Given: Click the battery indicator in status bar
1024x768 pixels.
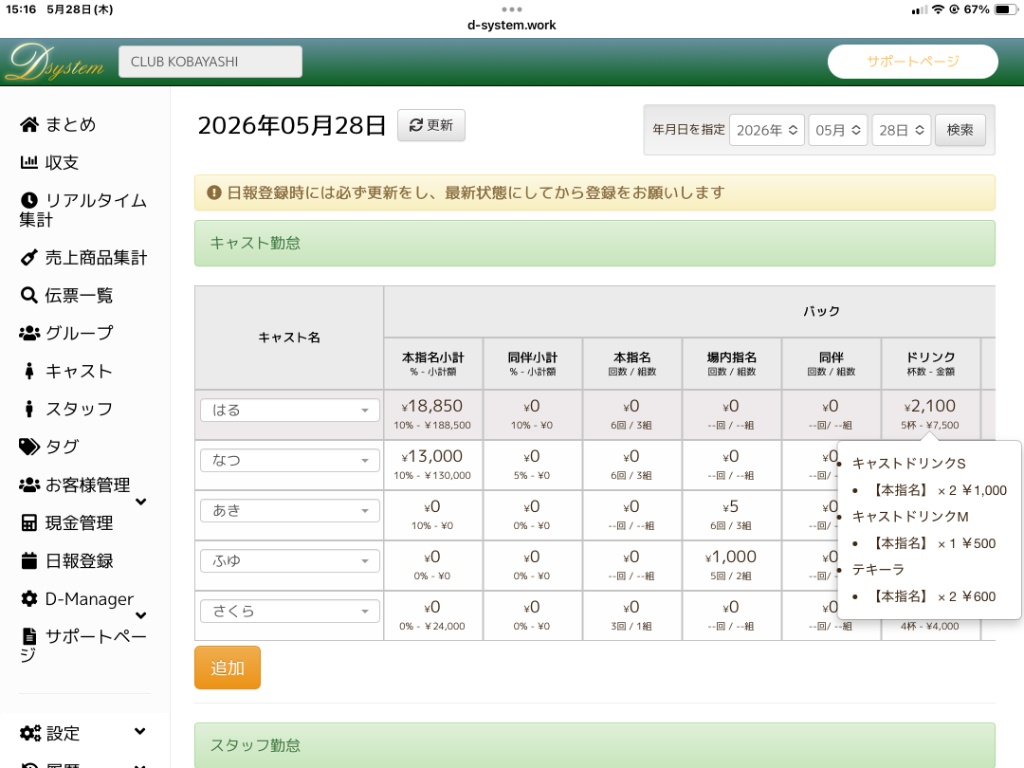Looking at the screenshot, I should (x=1006, y=9).
